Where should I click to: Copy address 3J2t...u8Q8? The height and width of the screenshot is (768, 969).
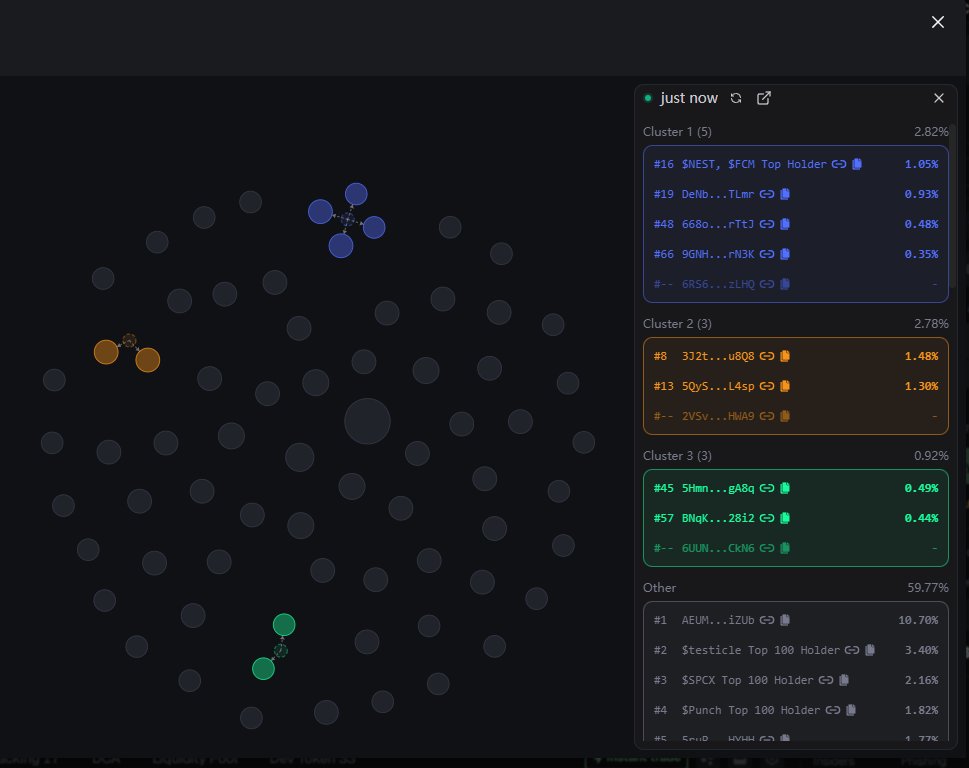point(785,356)
